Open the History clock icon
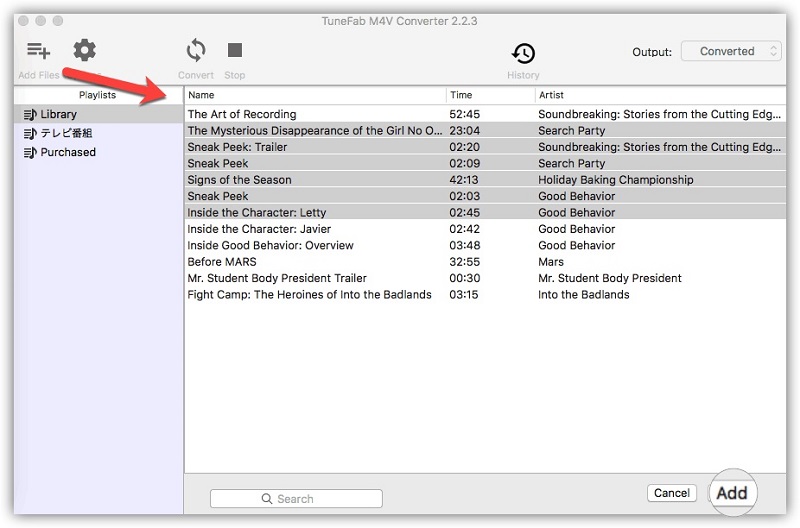 click(523, 54)
